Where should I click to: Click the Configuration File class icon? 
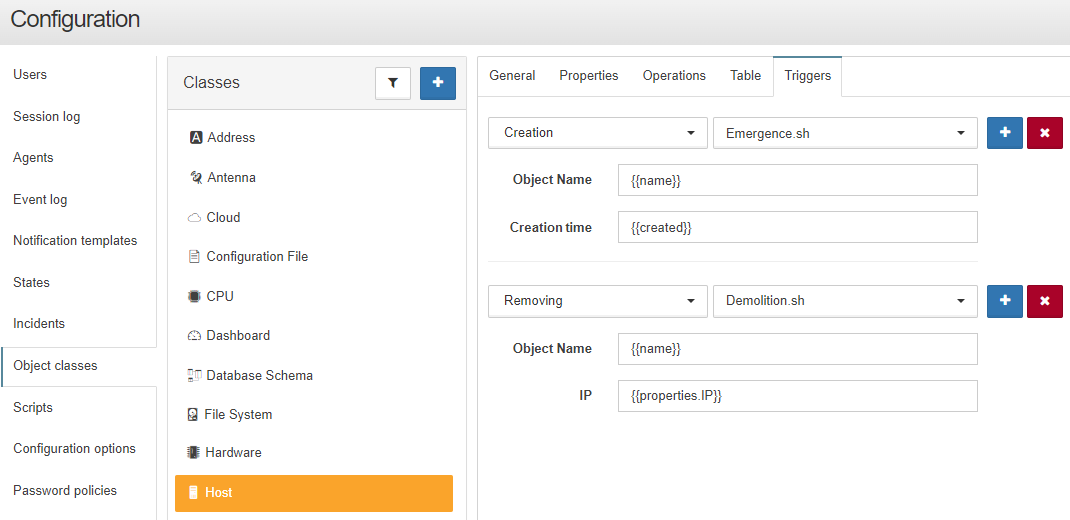click(x=194, y=257)
